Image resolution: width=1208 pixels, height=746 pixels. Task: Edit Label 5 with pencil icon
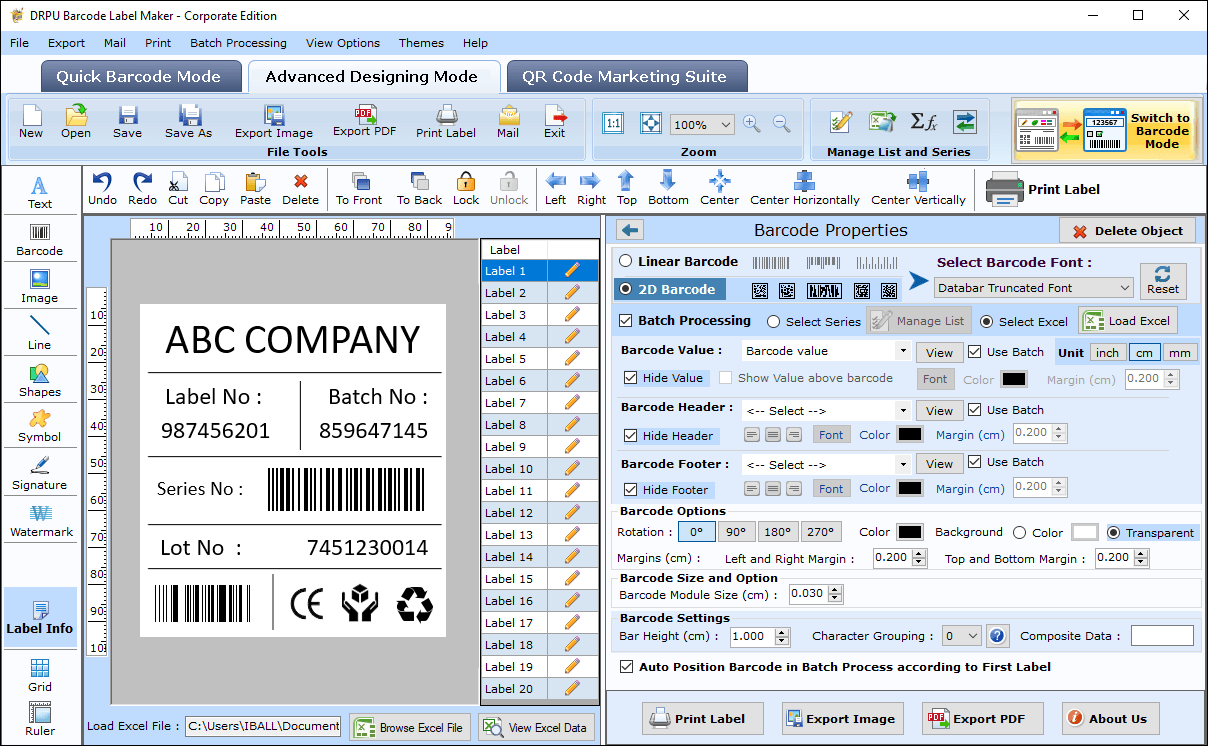572,358
